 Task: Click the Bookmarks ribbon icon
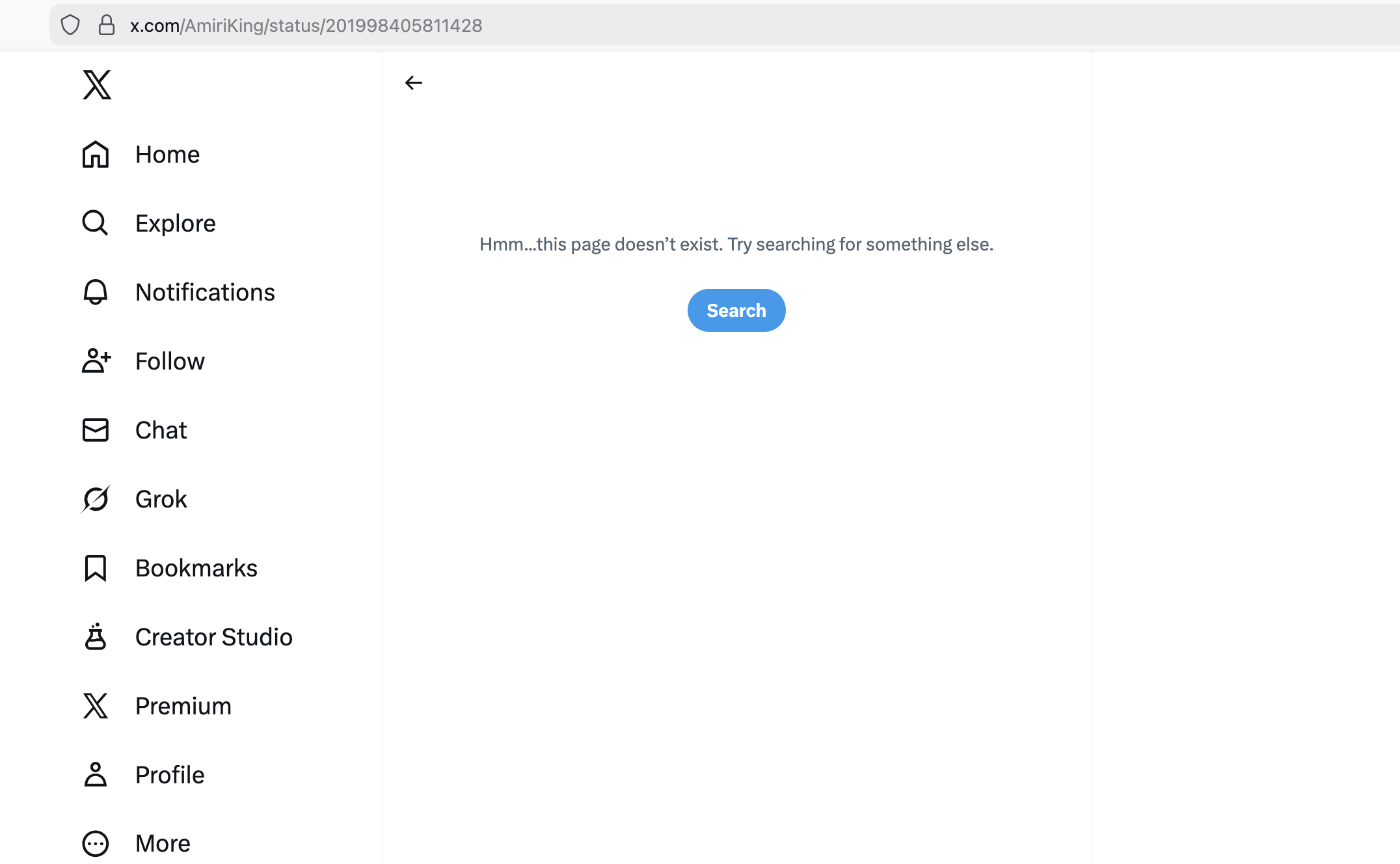pos(96,568)
